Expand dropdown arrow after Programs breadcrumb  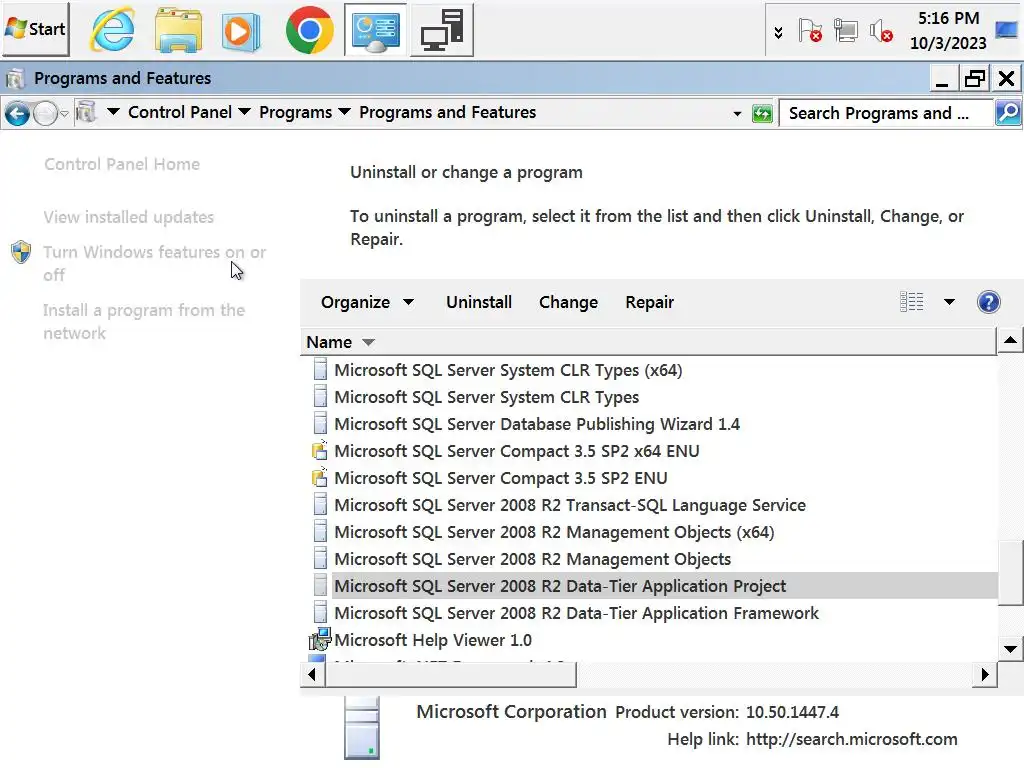345,112
